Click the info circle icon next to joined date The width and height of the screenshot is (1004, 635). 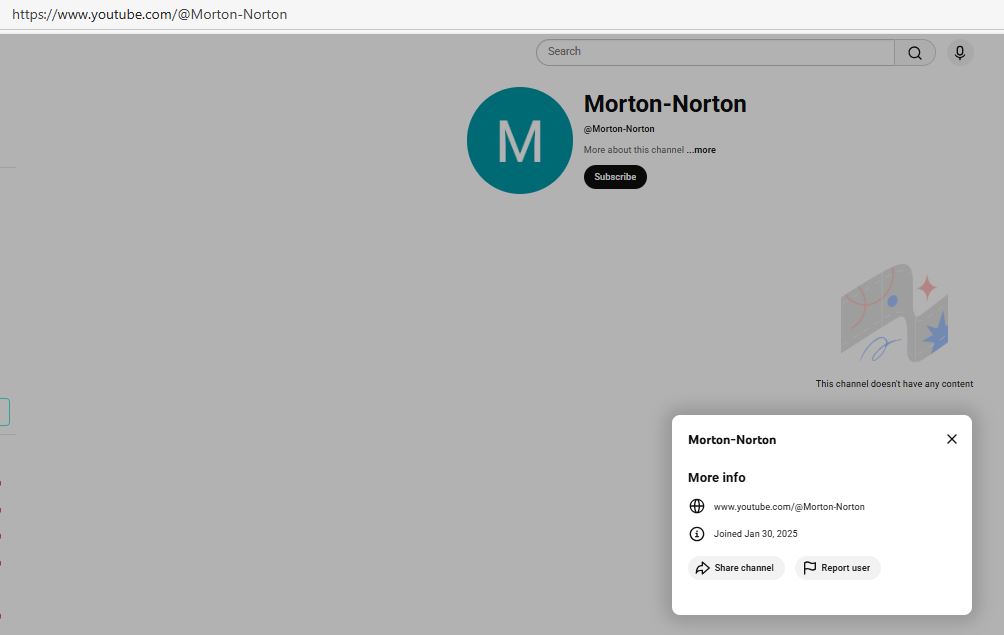697,534
